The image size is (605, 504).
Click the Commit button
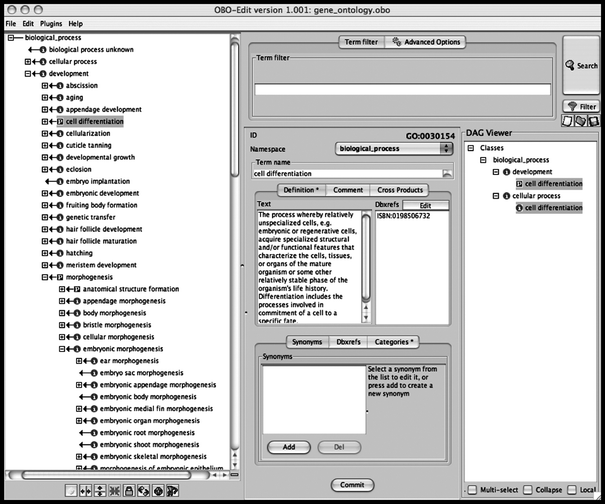click(352, 485)
